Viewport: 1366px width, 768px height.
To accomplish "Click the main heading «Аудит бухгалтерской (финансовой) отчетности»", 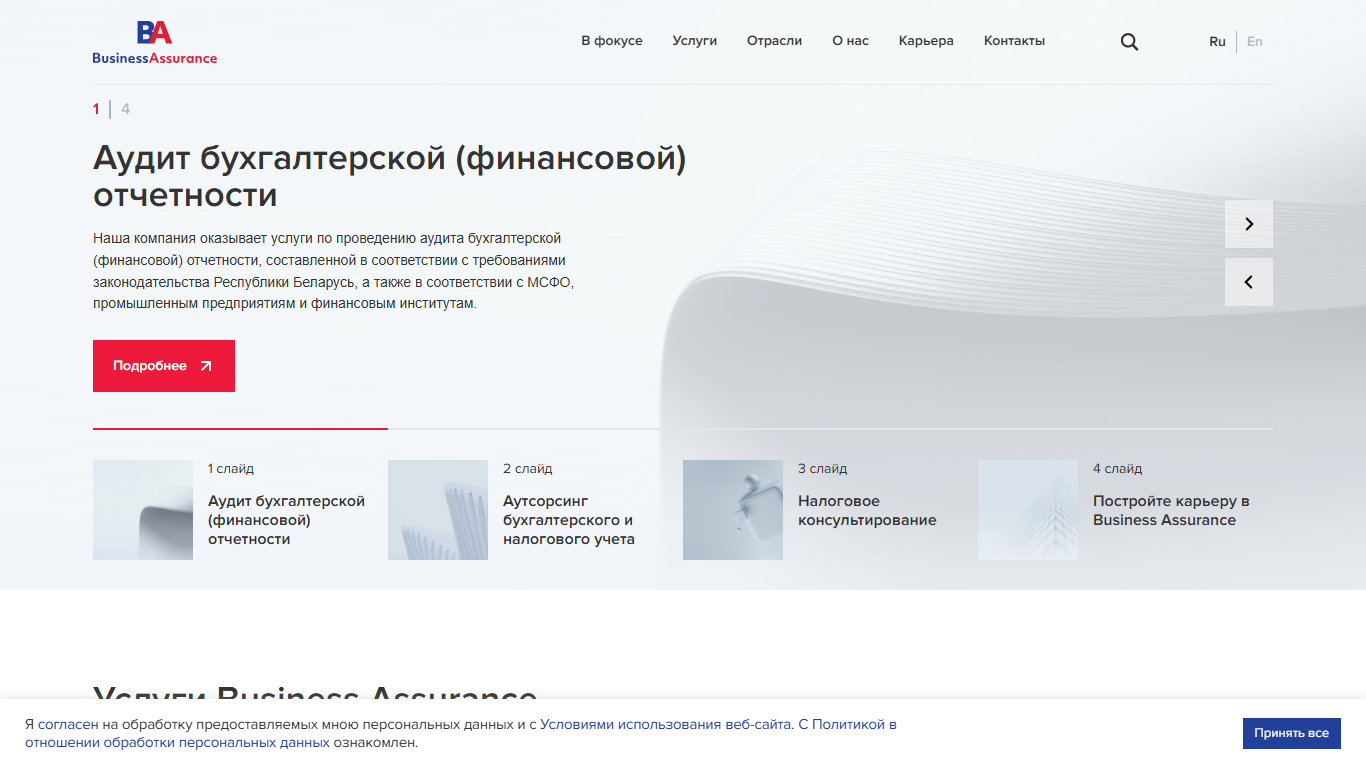I will click(x=390, y=176).
